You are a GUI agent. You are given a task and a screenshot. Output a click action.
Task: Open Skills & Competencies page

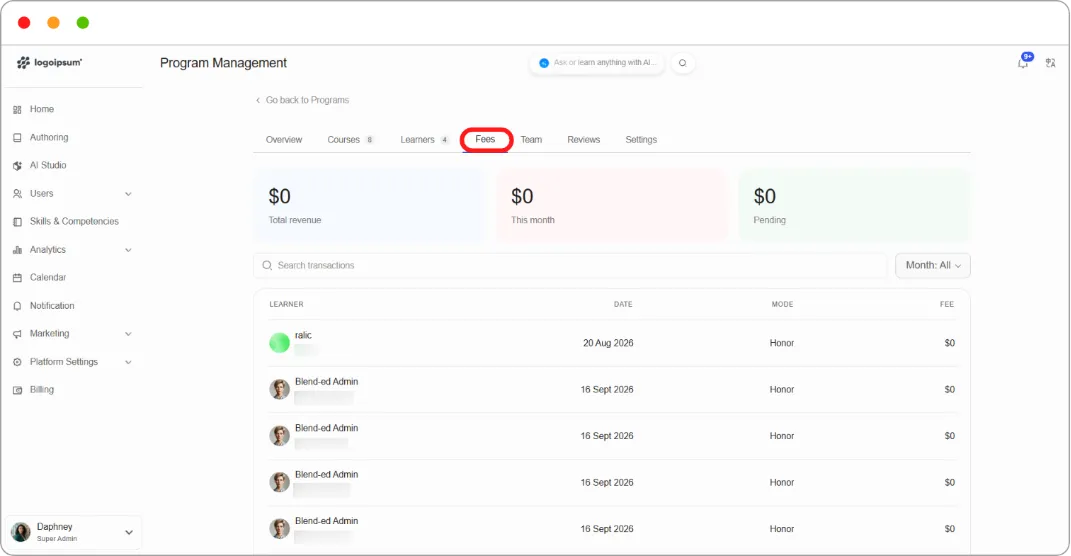(74, 221)
